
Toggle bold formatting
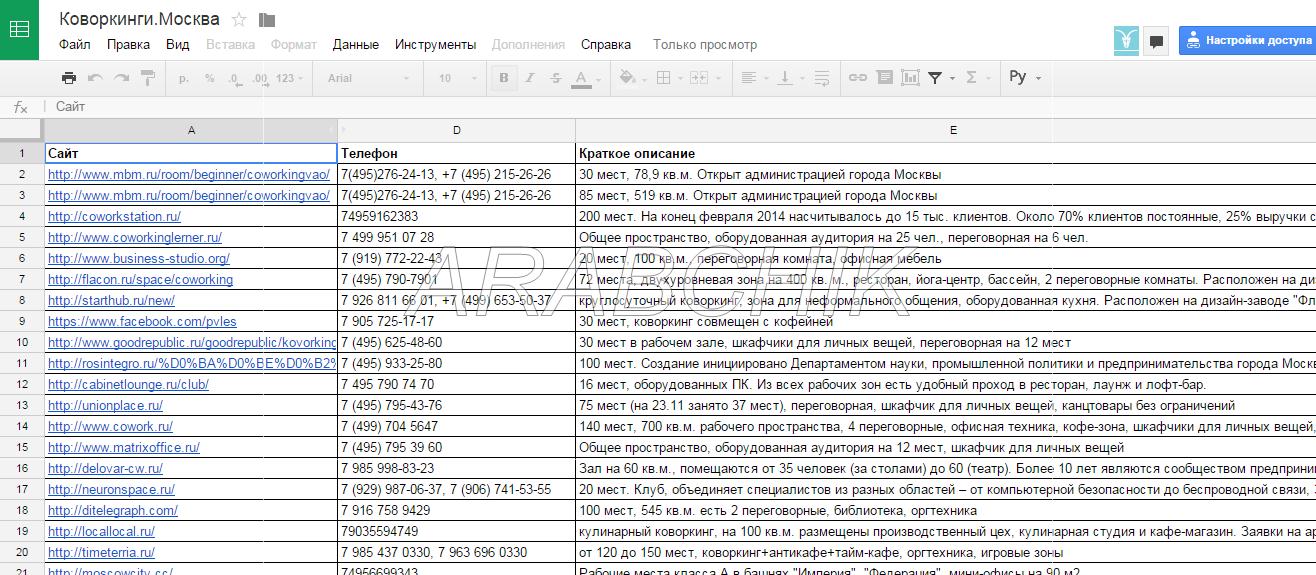pos(504,78)
